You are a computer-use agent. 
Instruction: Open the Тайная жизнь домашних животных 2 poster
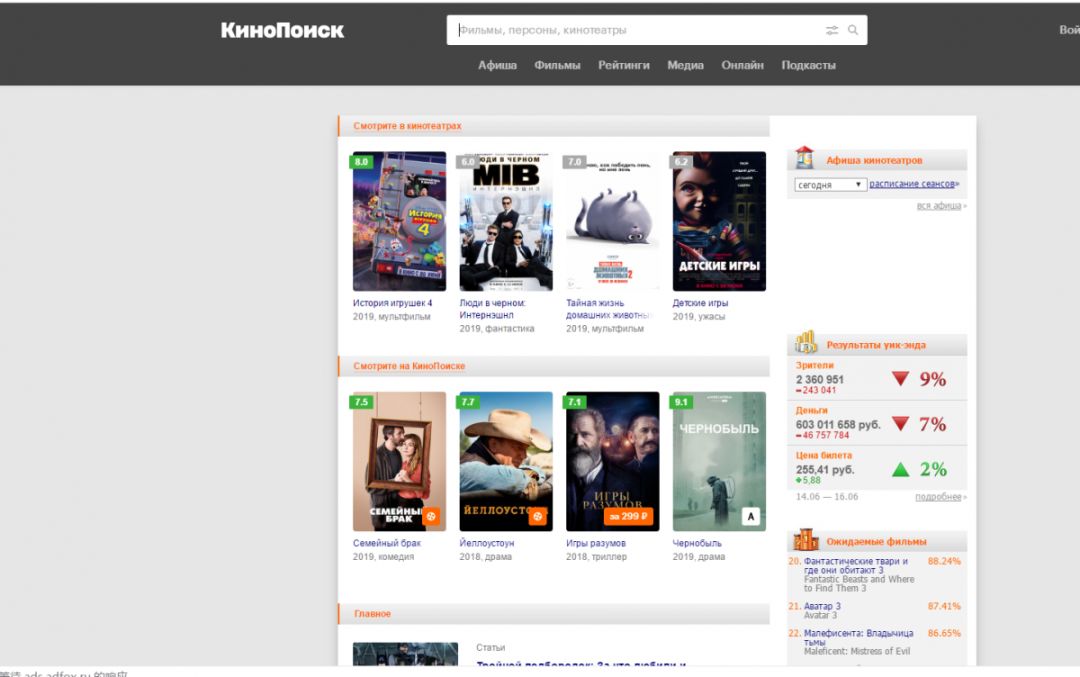(612, 222)
